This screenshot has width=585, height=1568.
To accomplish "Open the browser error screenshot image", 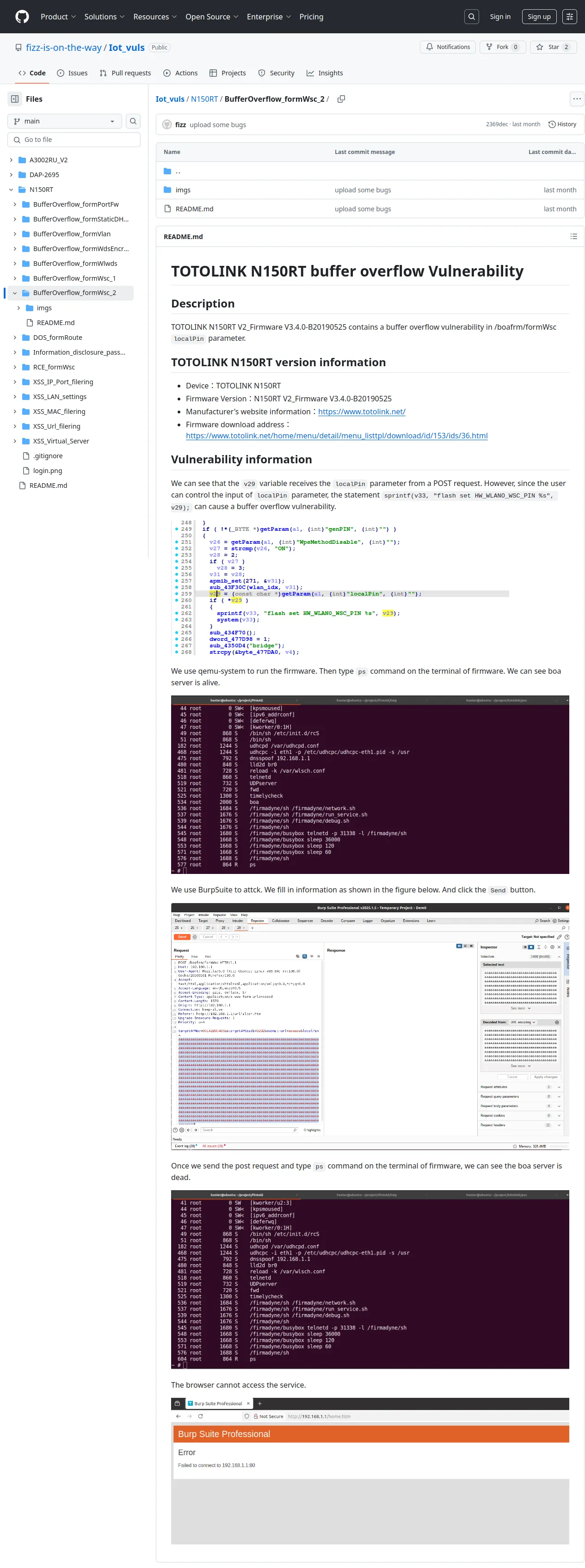I will (x=370, y=1470).
